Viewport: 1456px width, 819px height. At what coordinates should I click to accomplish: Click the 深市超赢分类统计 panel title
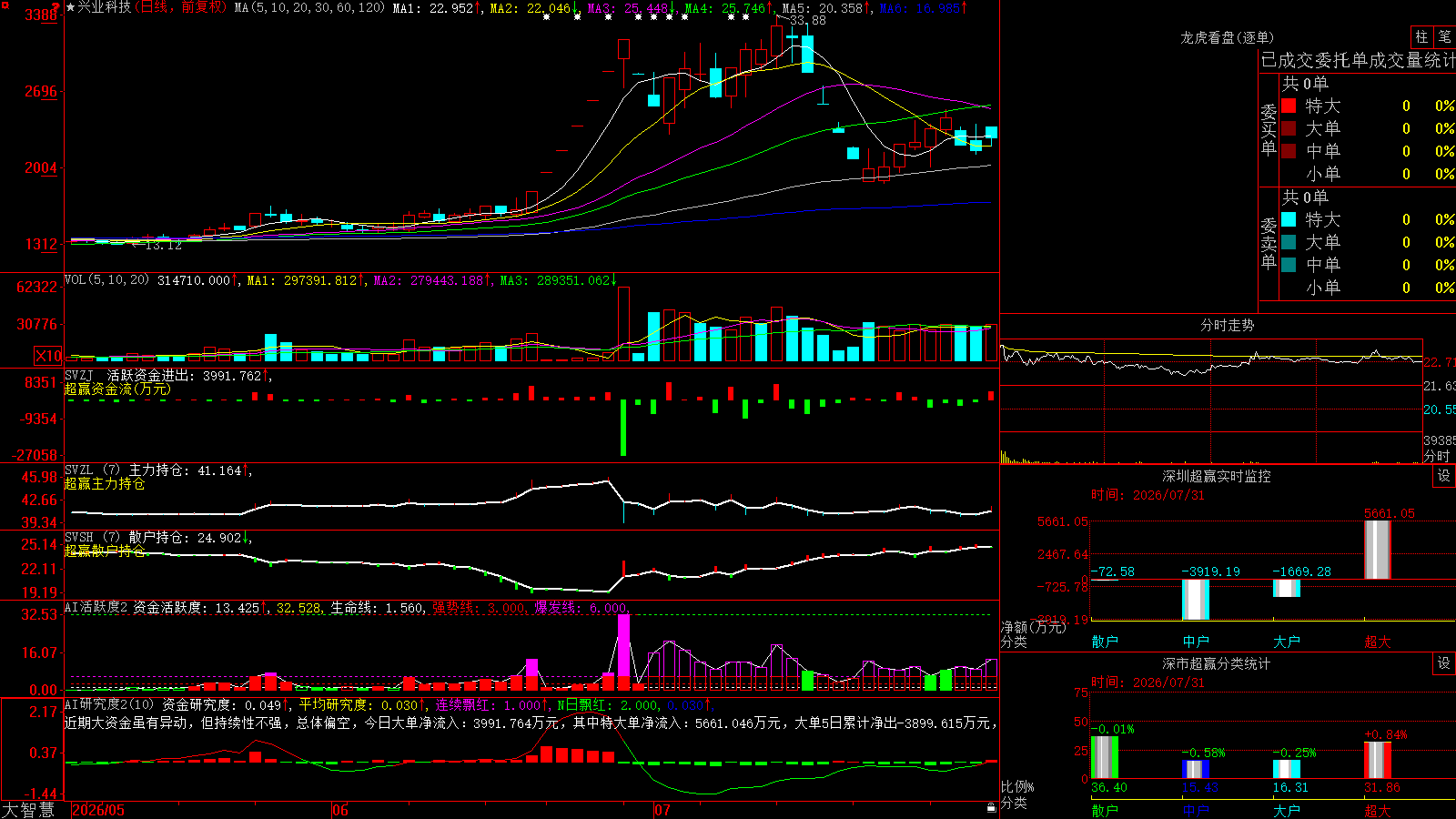pyautogui.click(x=1217, y=663)
